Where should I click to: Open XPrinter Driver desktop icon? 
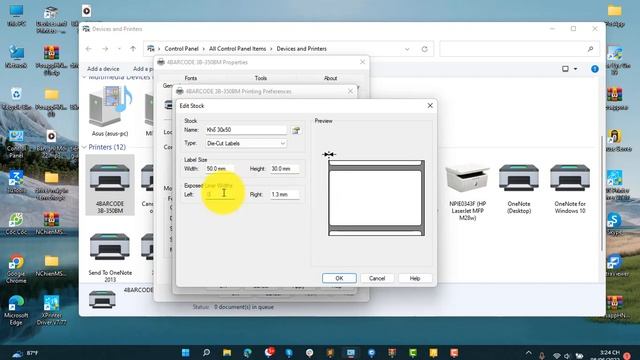51,310
